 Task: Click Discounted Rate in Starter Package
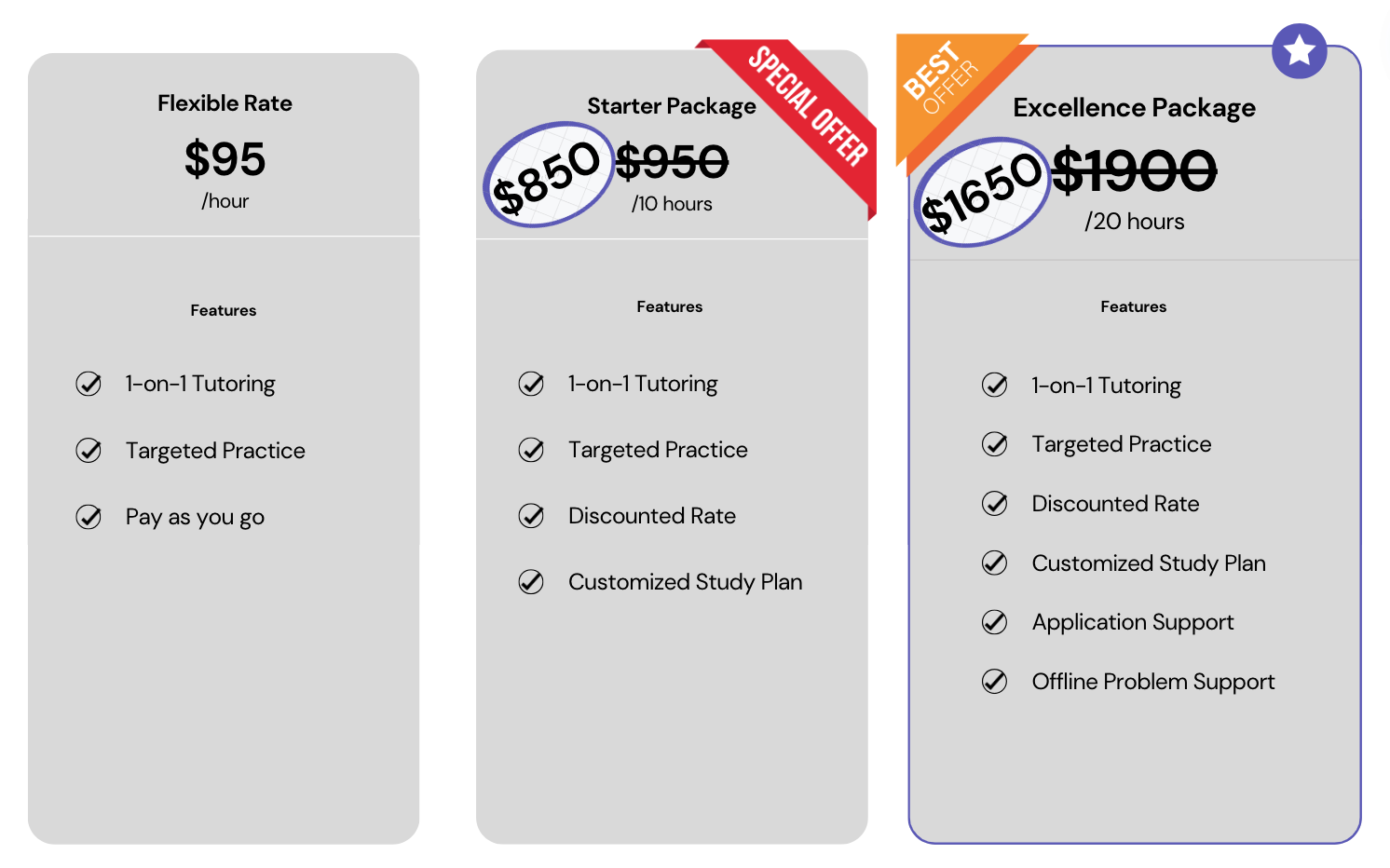point(651,516)
